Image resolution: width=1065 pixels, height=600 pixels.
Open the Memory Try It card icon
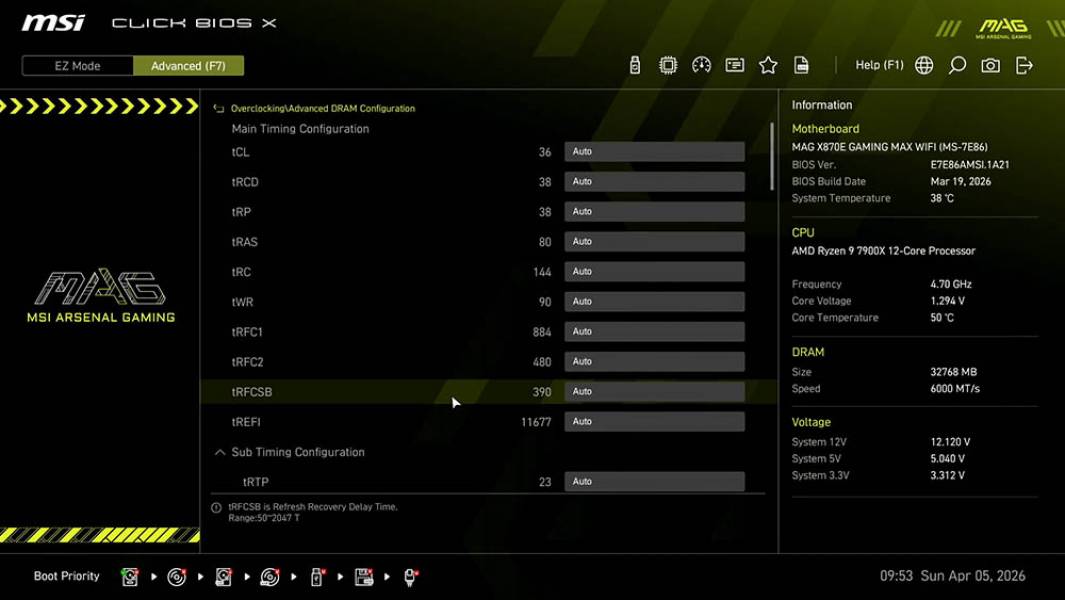(x=735, y=64)
